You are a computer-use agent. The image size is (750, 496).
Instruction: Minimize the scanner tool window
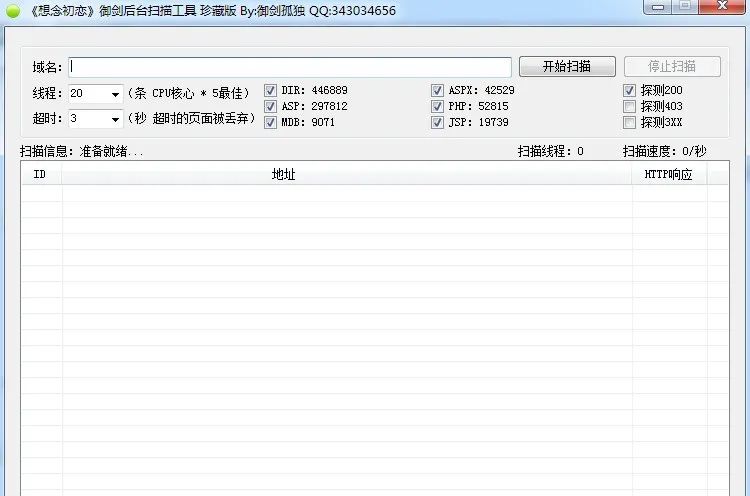tap(657, 7)
